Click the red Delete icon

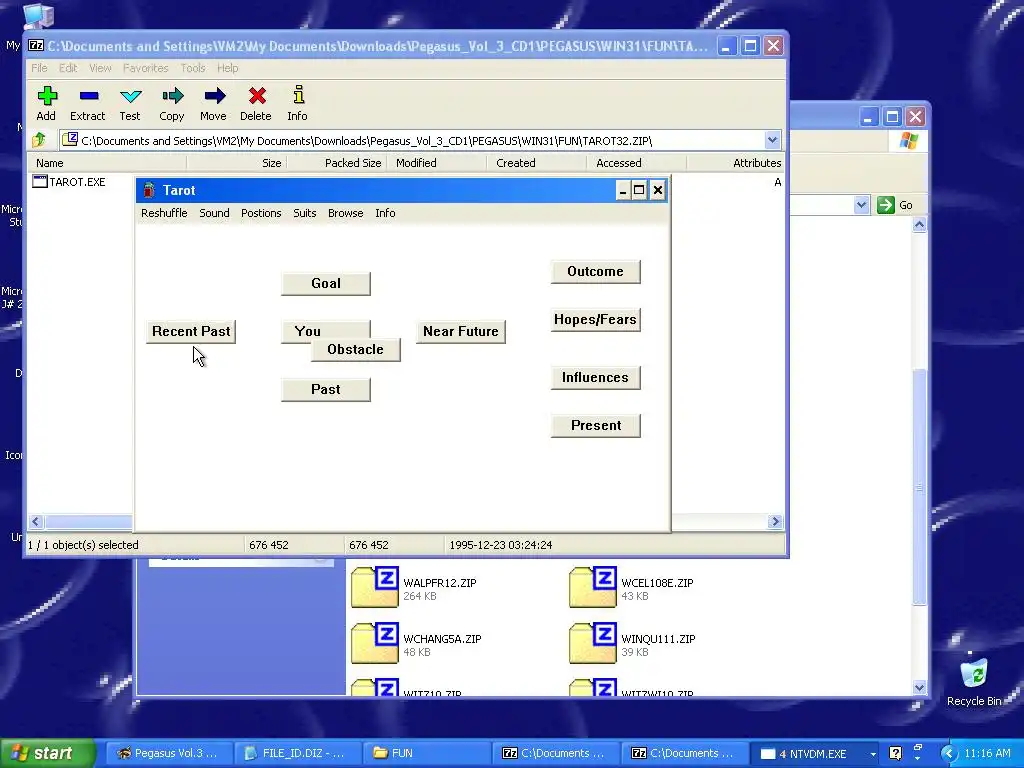pyautogui.click(x=257, y=97)
